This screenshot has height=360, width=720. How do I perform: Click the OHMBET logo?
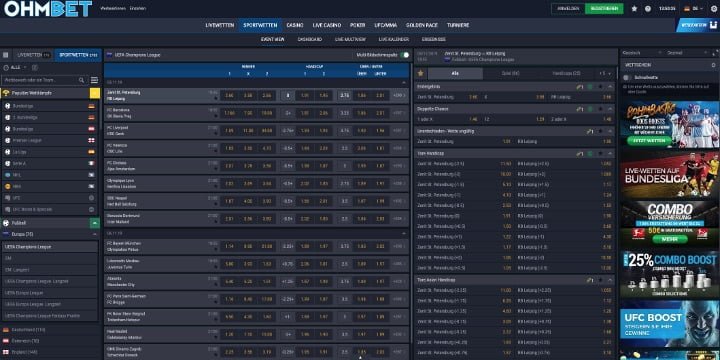48,8
